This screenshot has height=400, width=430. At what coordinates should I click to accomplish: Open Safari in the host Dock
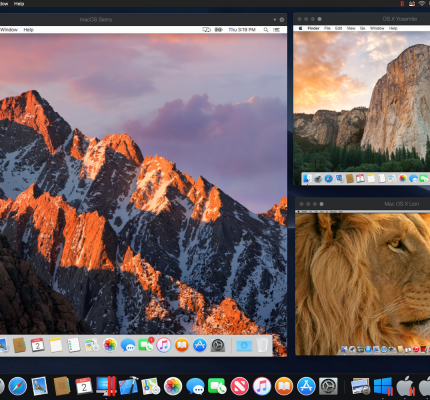[x=17, y=386]
